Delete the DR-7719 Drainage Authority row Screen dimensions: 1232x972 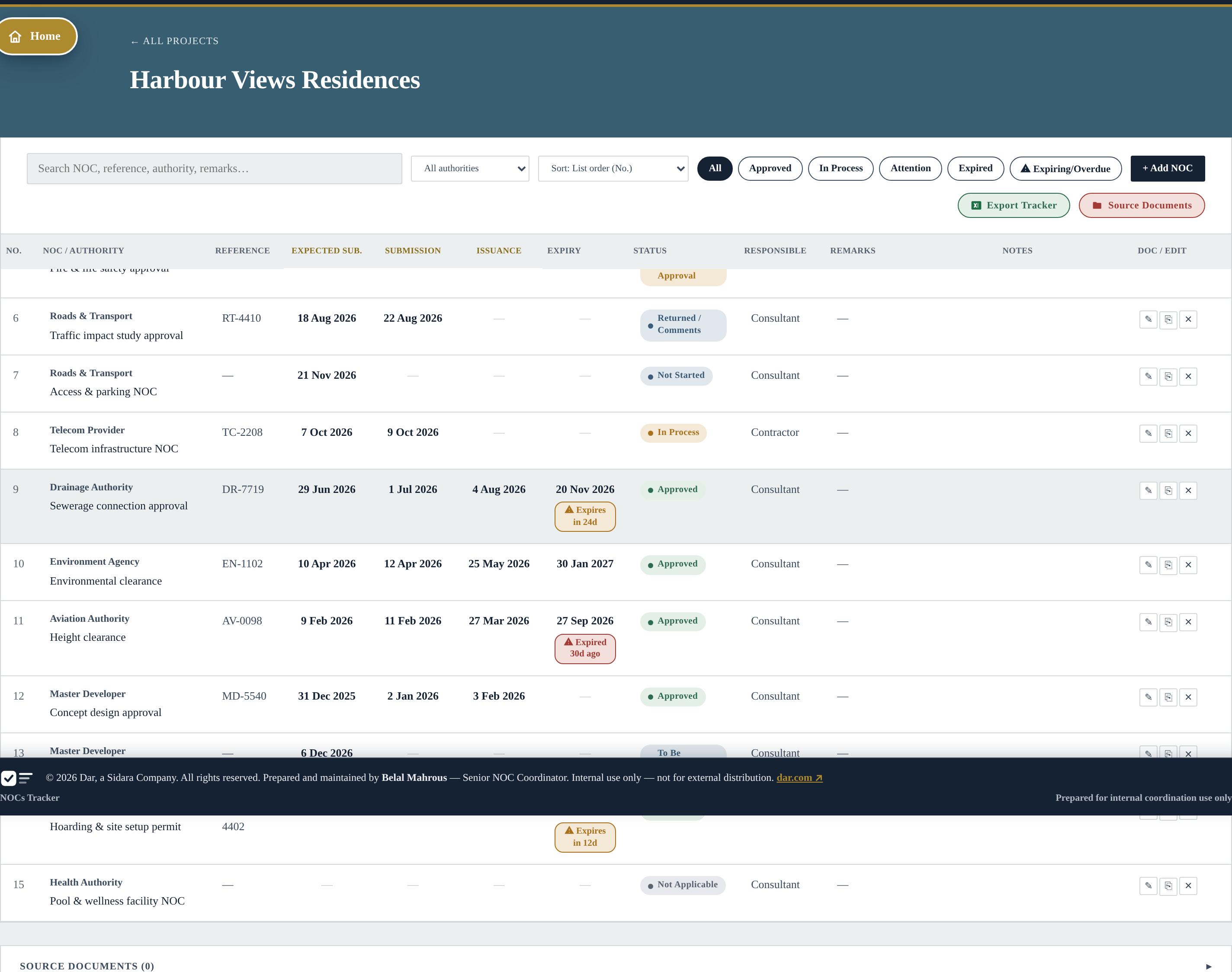point(1188,490)
